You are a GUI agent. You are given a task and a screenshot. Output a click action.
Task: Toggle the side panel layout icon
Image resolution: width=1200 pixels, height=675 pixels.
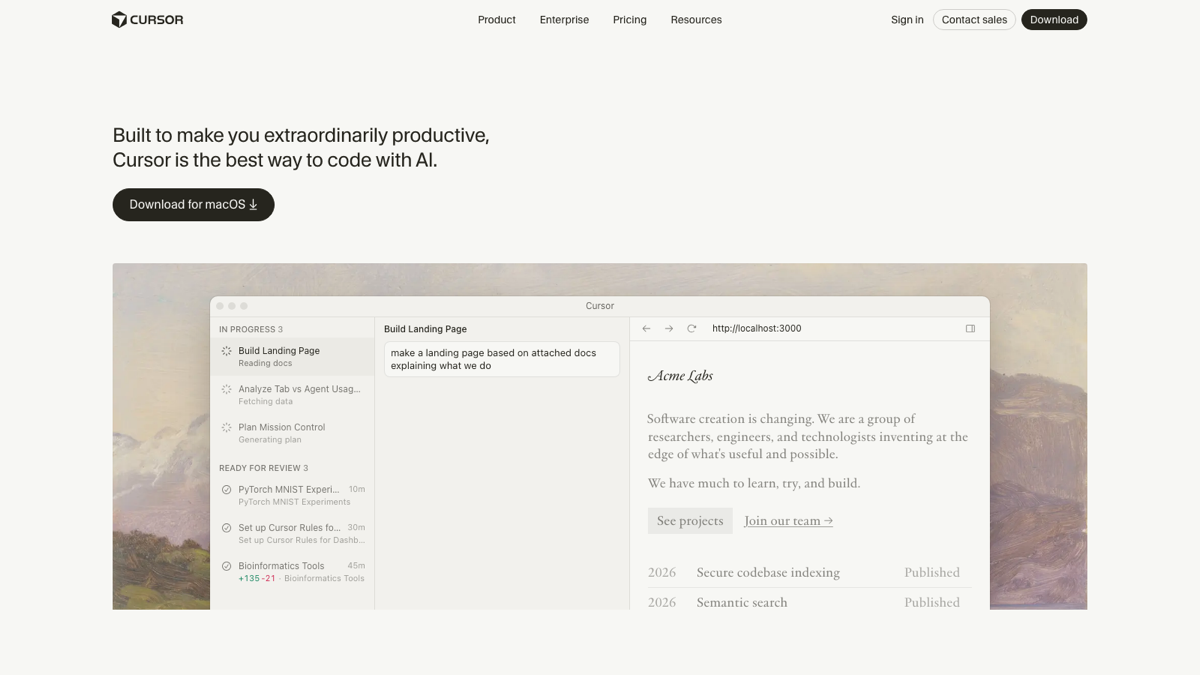tap(970, 328)
